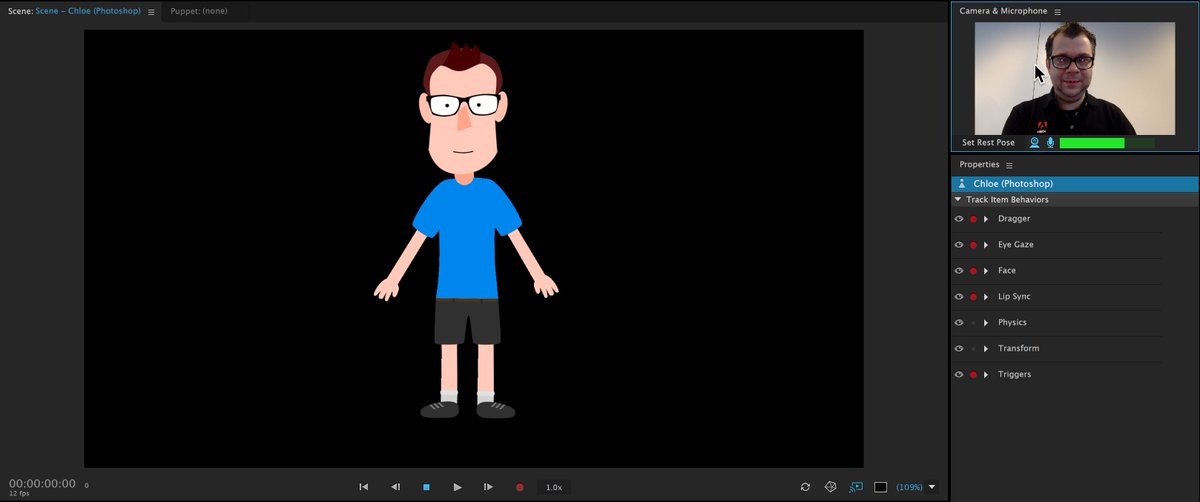Screen dimensions: 1200x502
Task: Go to the start of the scene
Action: point(364,487)
